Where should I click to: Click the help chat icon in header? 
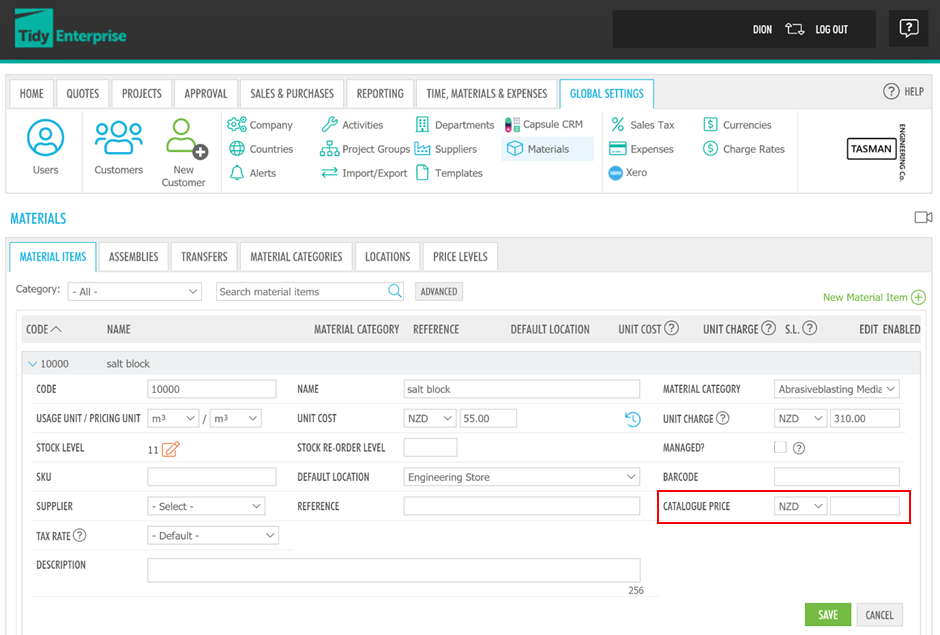coord(909,28)
